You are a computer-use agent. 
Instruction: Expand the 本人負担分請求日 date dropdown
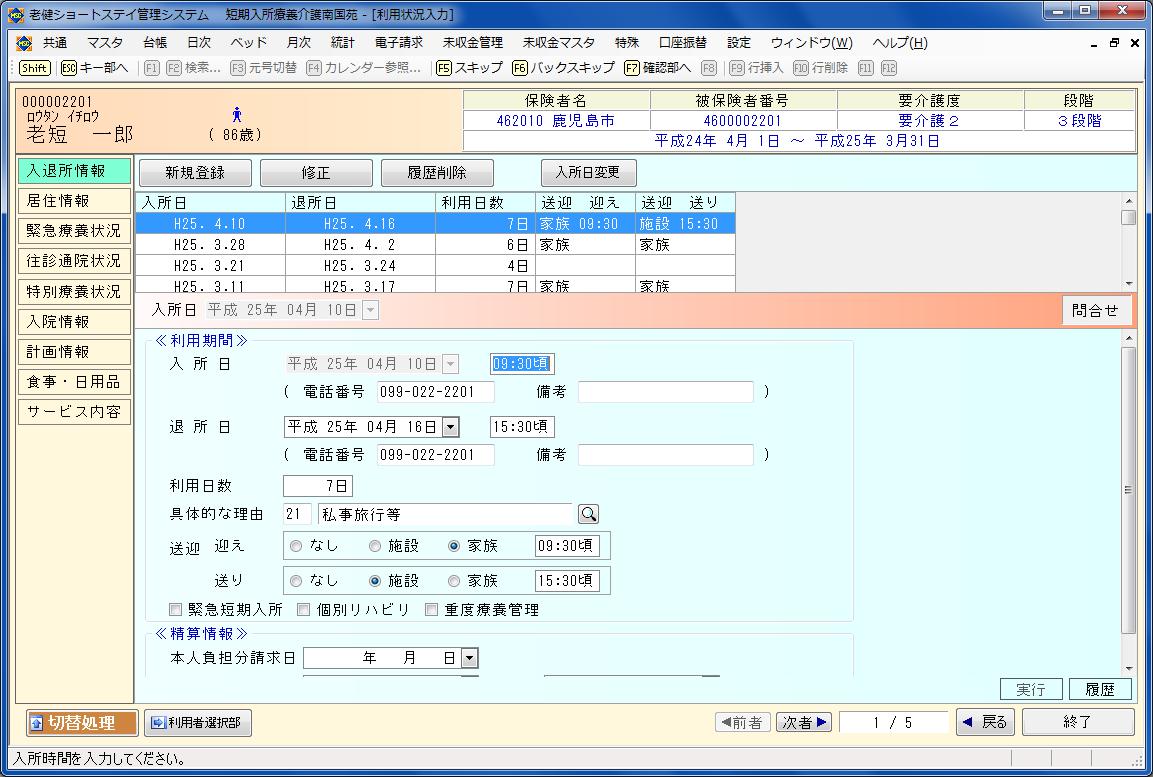point(469,658)
